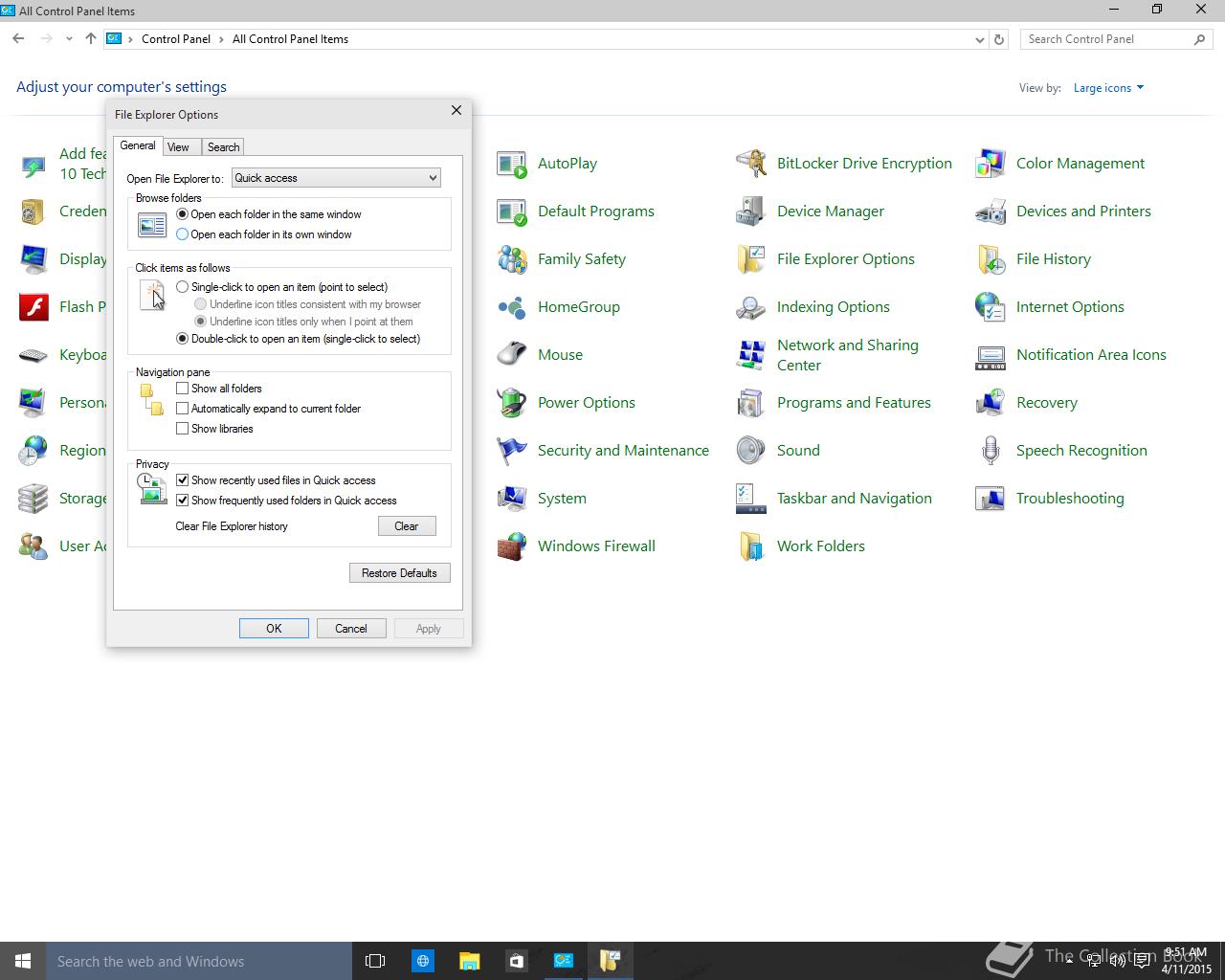
Task: Click the Restore Defaults button
Action: 399,573
